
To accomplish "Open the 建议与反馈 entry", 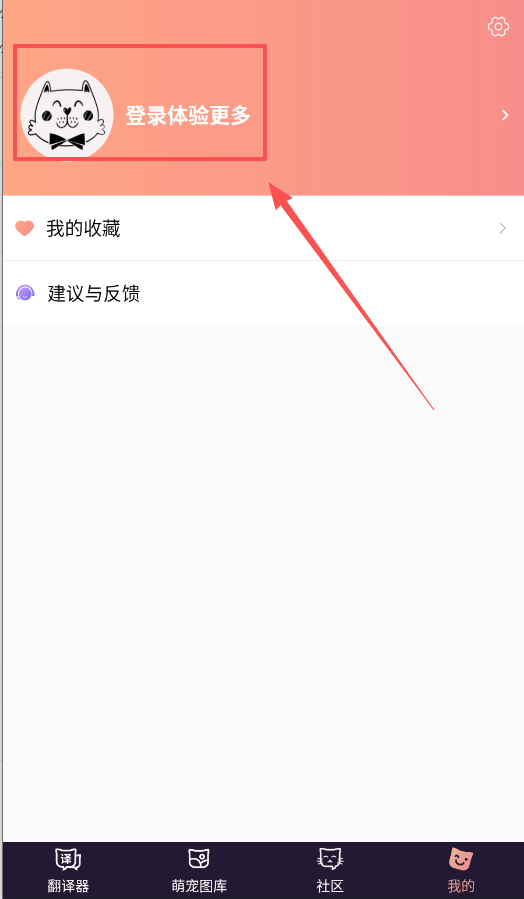I will coord(264,293).
